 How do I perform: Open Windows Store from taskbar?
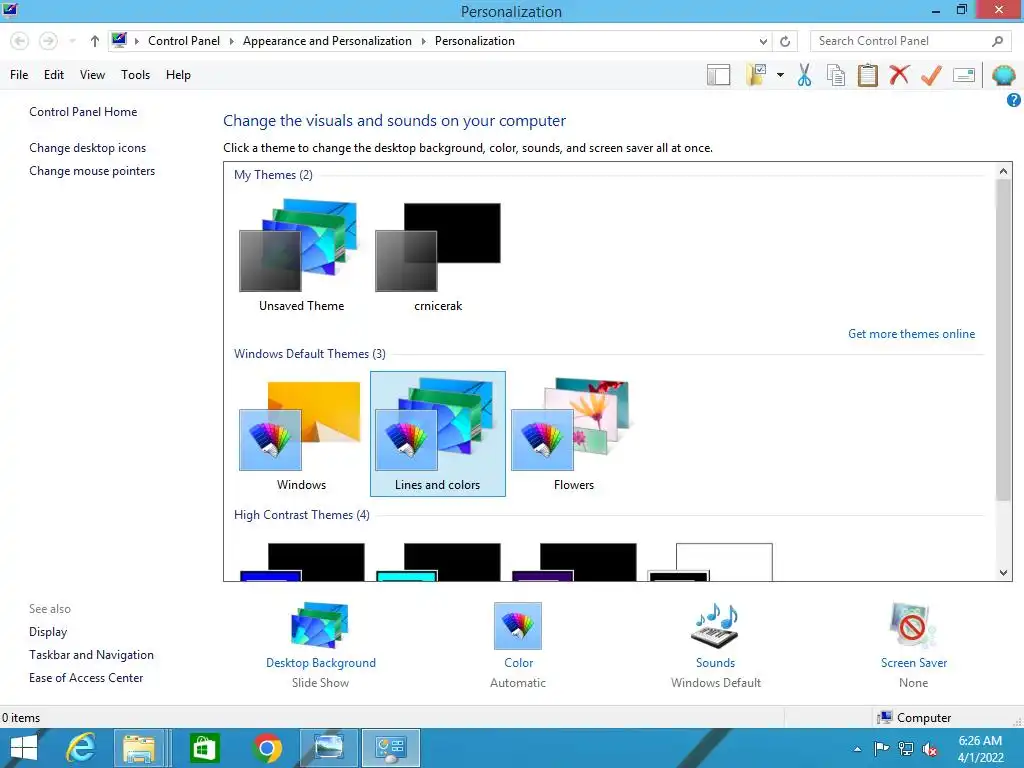tap(204, 748)
